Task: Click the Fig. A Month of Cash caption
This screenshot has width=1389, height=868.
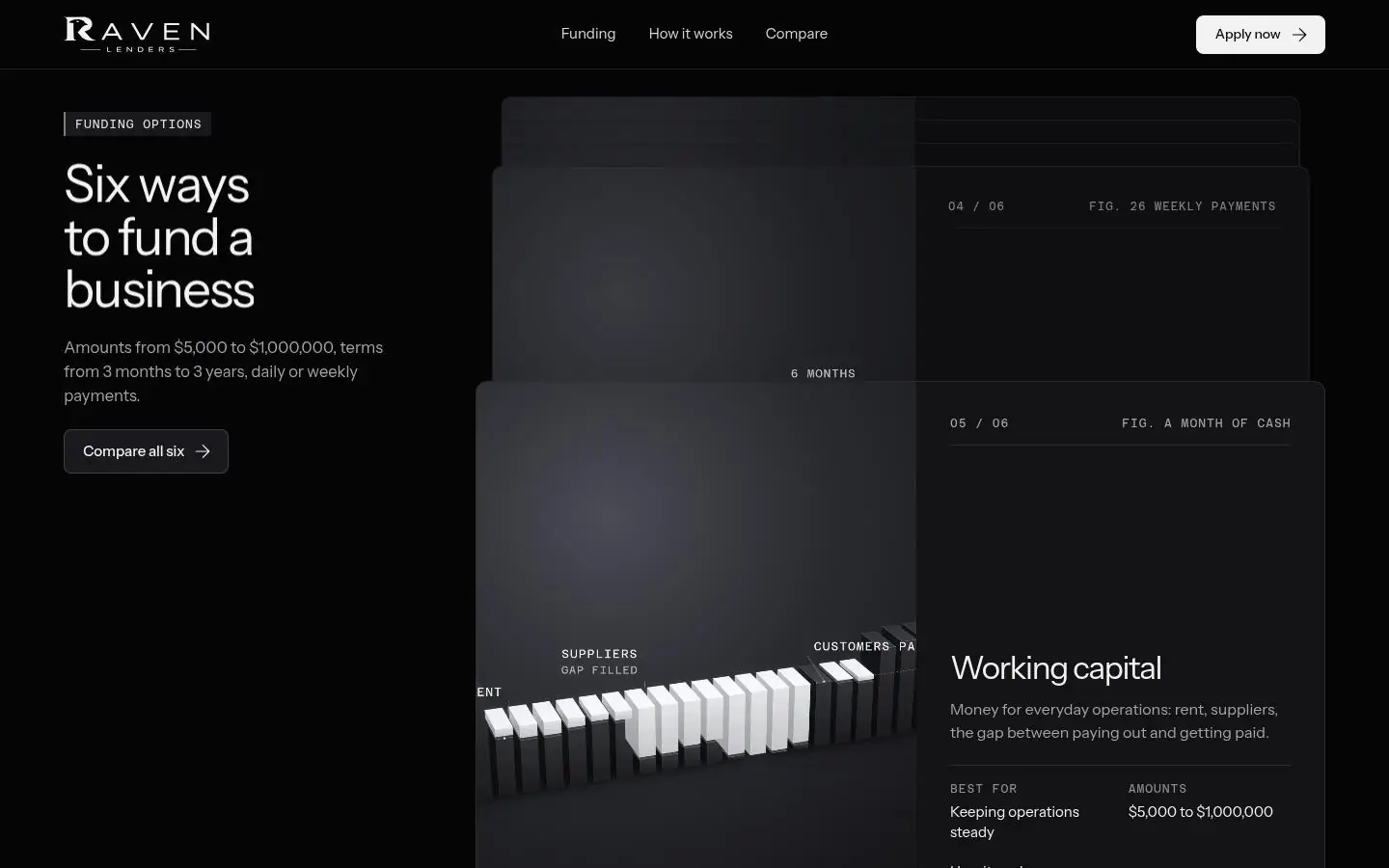Action: (x=1206, y=423)
